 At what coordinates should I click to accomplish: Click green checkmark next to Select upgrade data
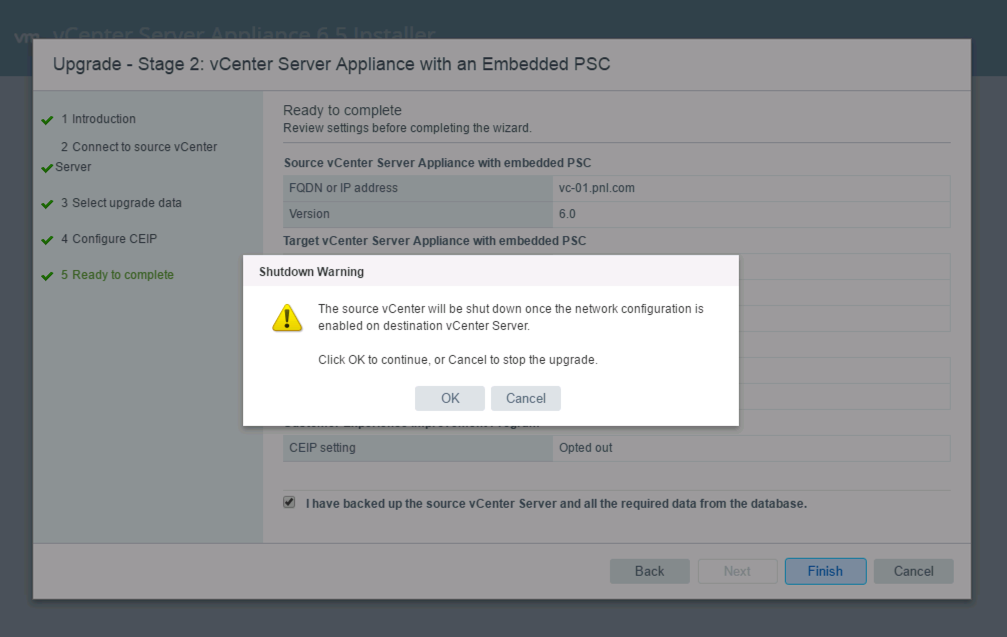[47, 204]
